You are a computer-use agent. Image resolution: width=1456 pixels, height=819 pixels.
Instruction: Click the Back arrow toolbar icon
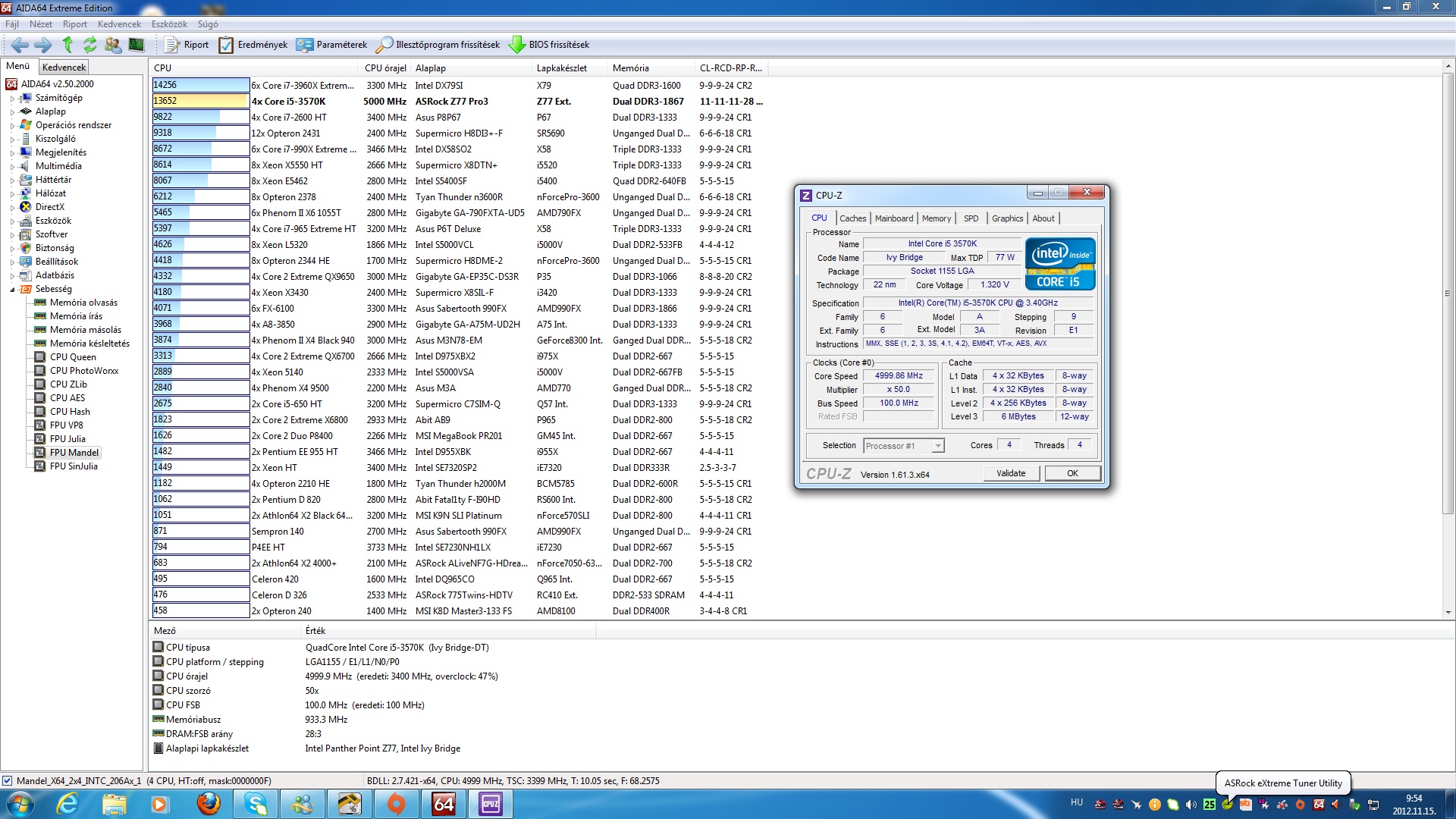[x=20, y=45]
